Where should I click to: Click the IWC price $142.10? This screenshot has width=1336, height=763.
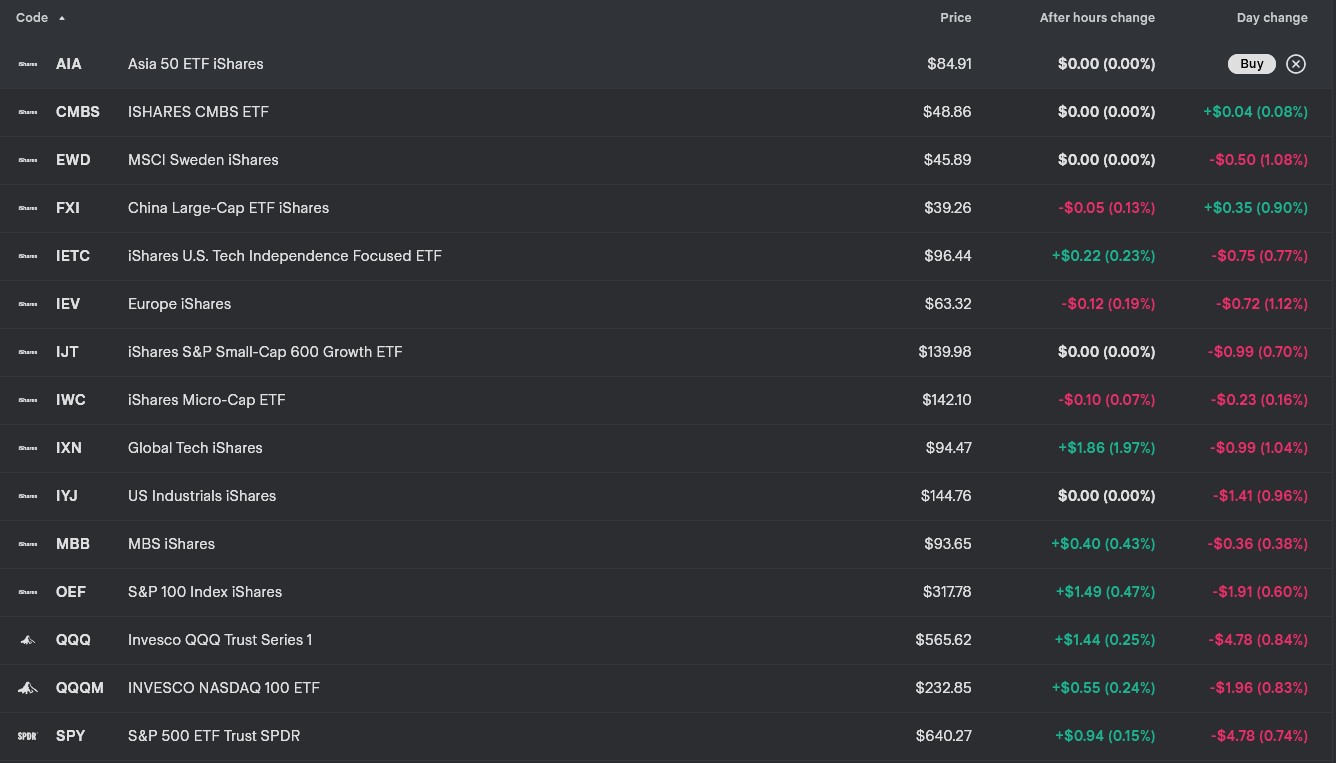946,400
